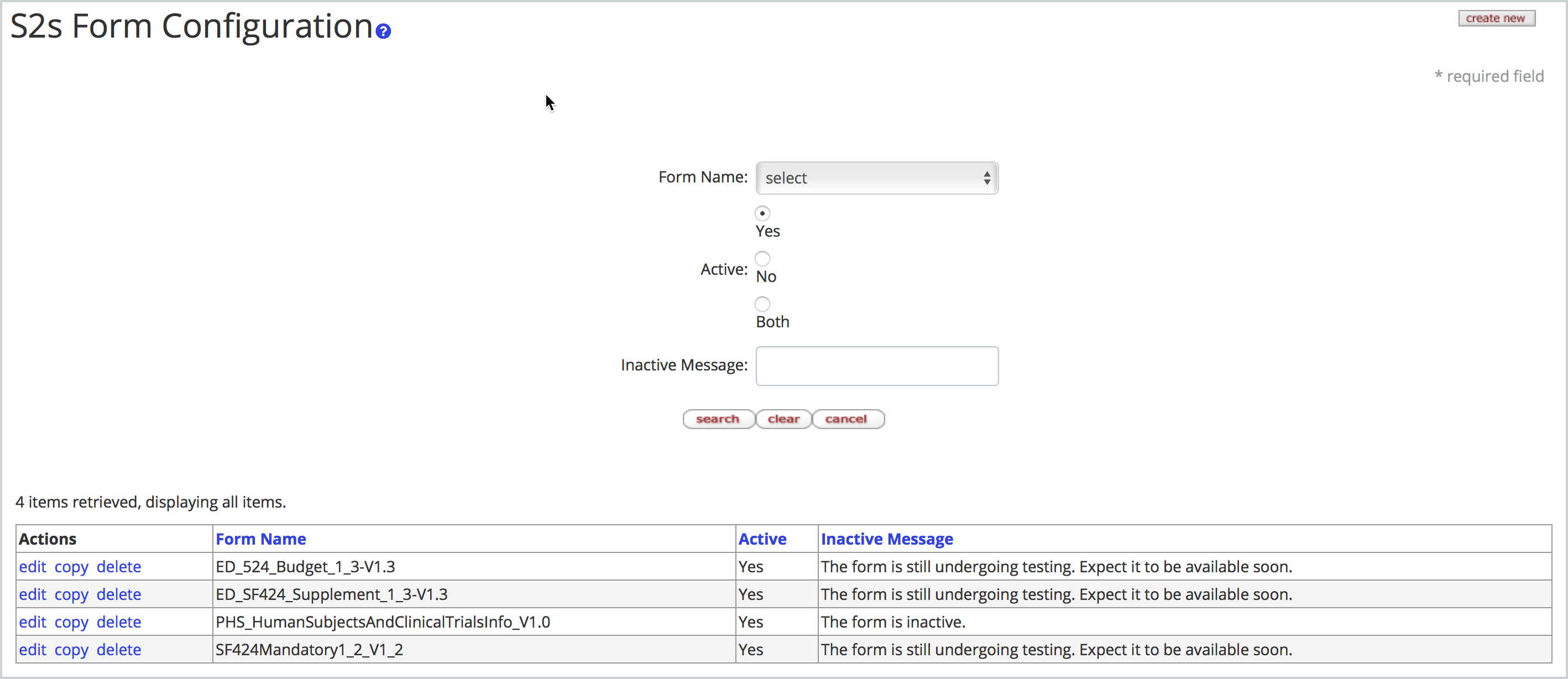Sort the table by Form Name

click(x=261, y=539)
